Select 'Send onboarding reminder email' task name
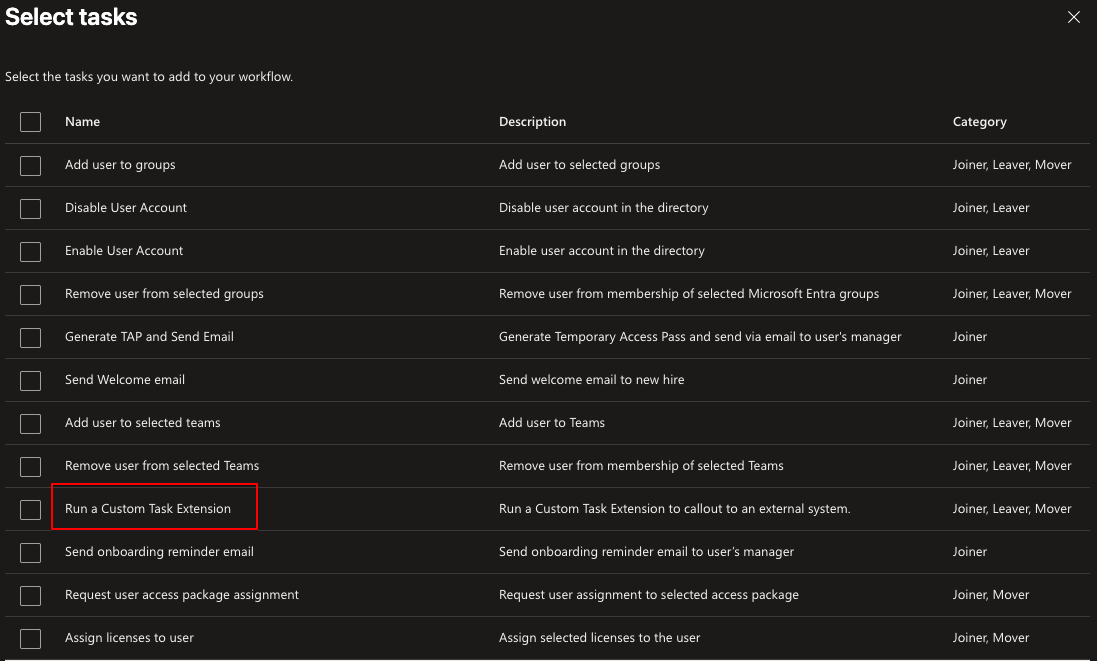Screen dimensions: 1097x661 160,552
